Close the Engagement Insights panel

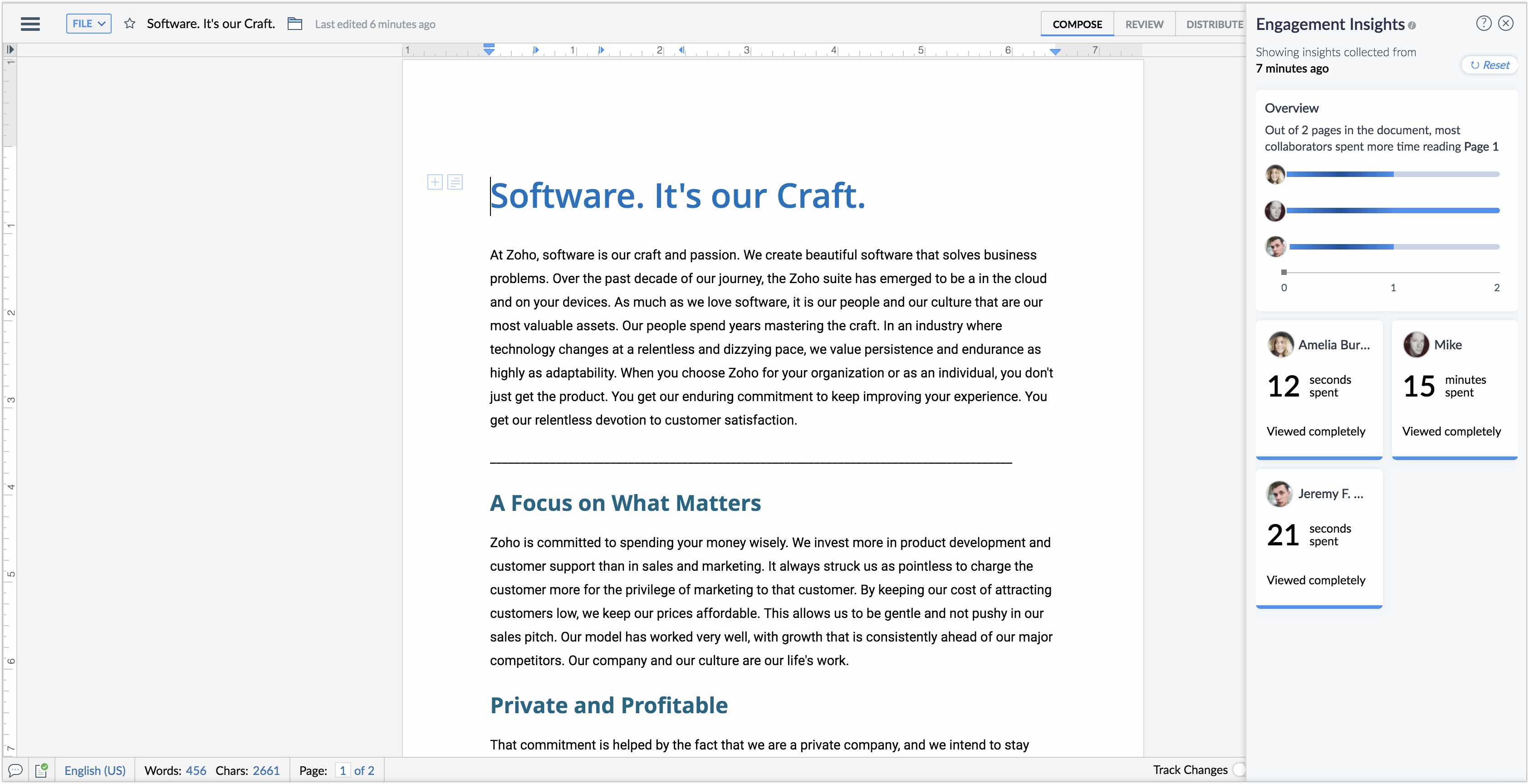[1506, 23]
